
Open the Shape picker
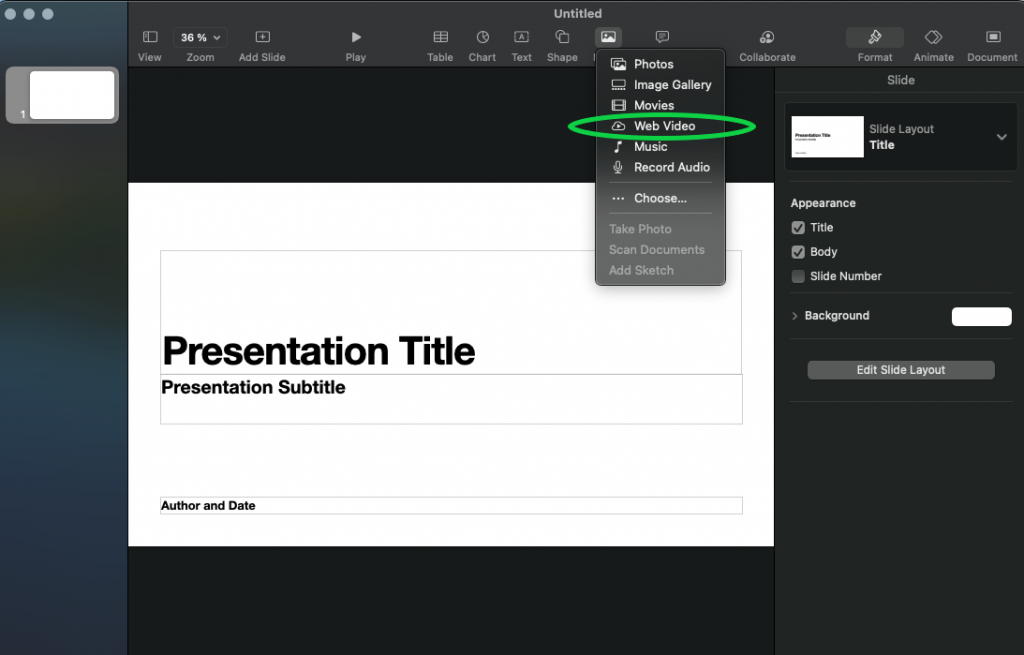point(562,38)
